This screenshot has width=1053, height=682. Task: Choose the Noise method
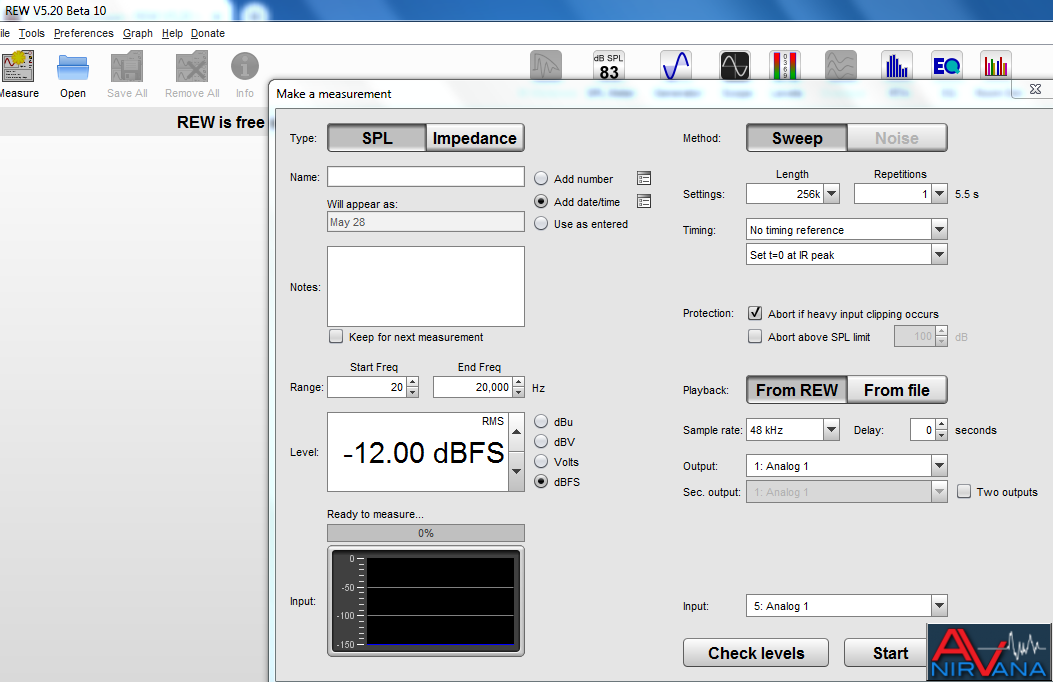click(x=897, y=138)
